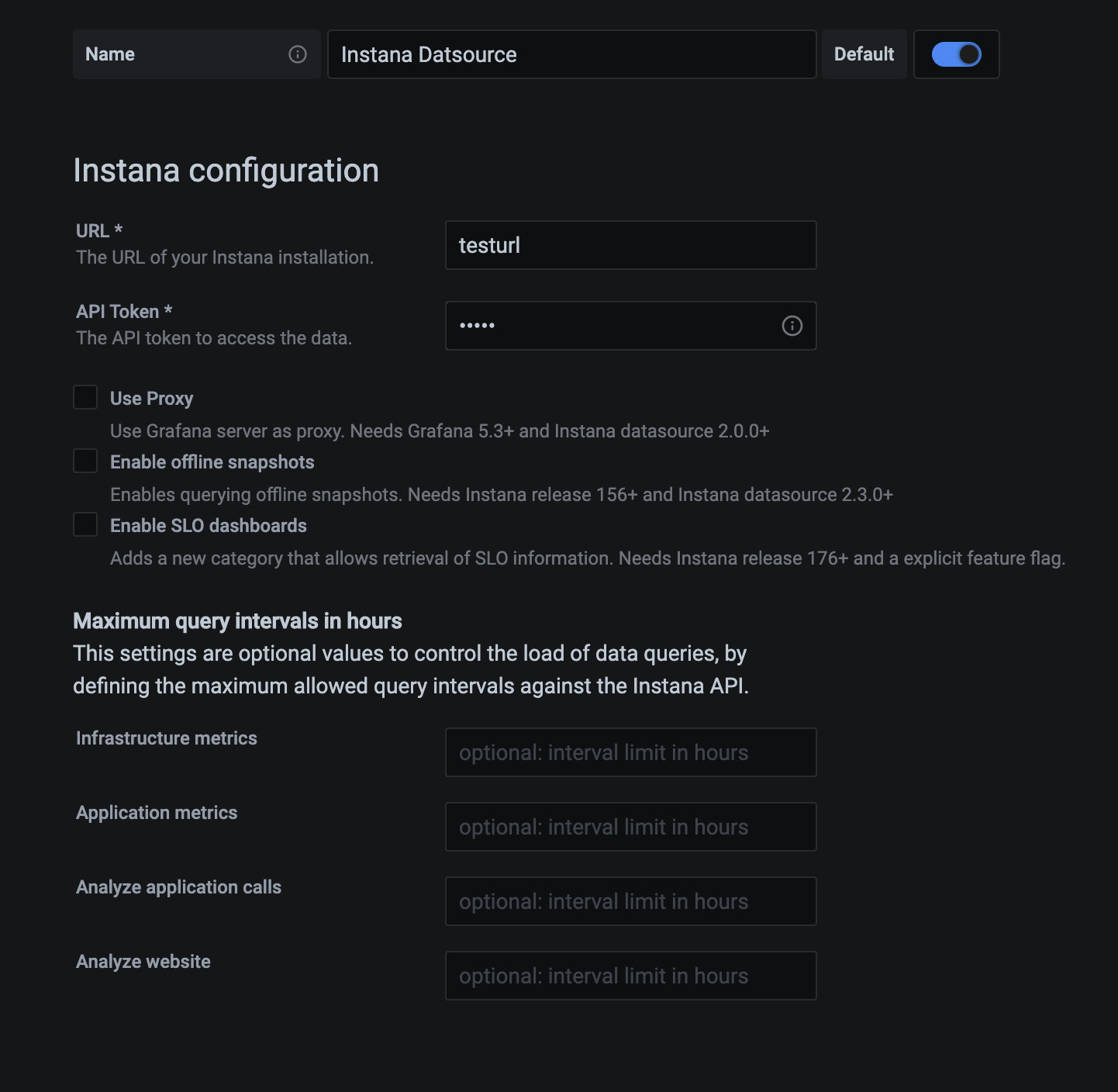Check Enable SLO dashboards
Image resolution: width=1118 pixels, height=1092 pixels.
click(x=85, y=524)
